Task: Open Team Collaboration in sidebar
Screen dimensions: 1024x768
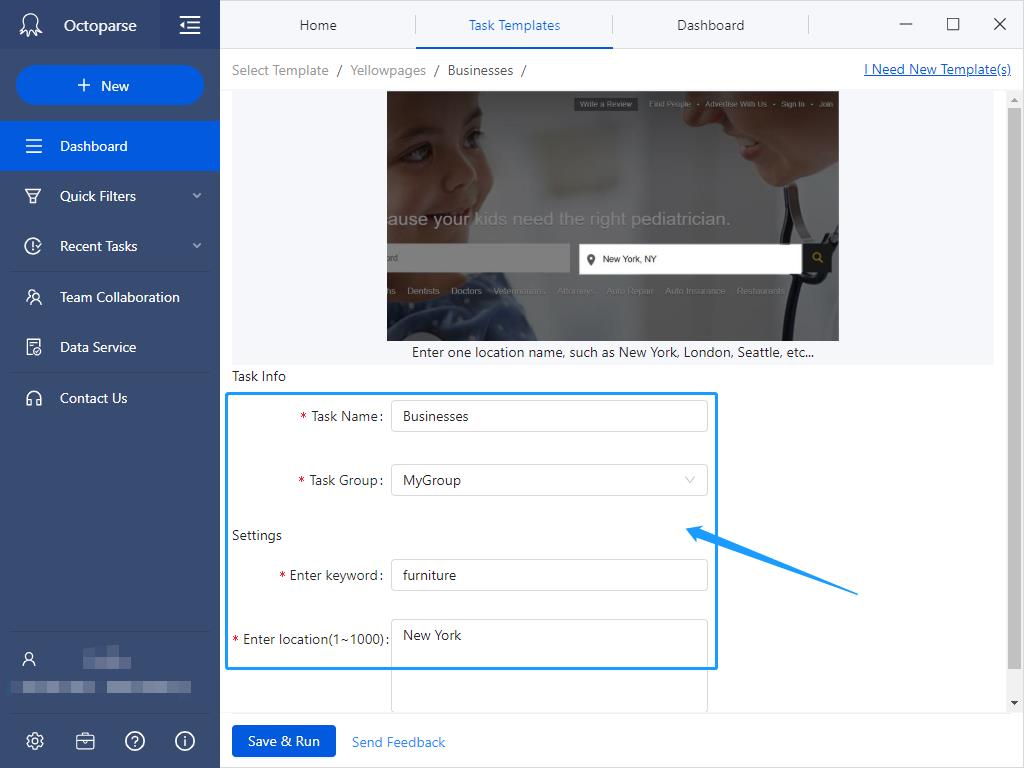Action: click(x=110, y=297)
